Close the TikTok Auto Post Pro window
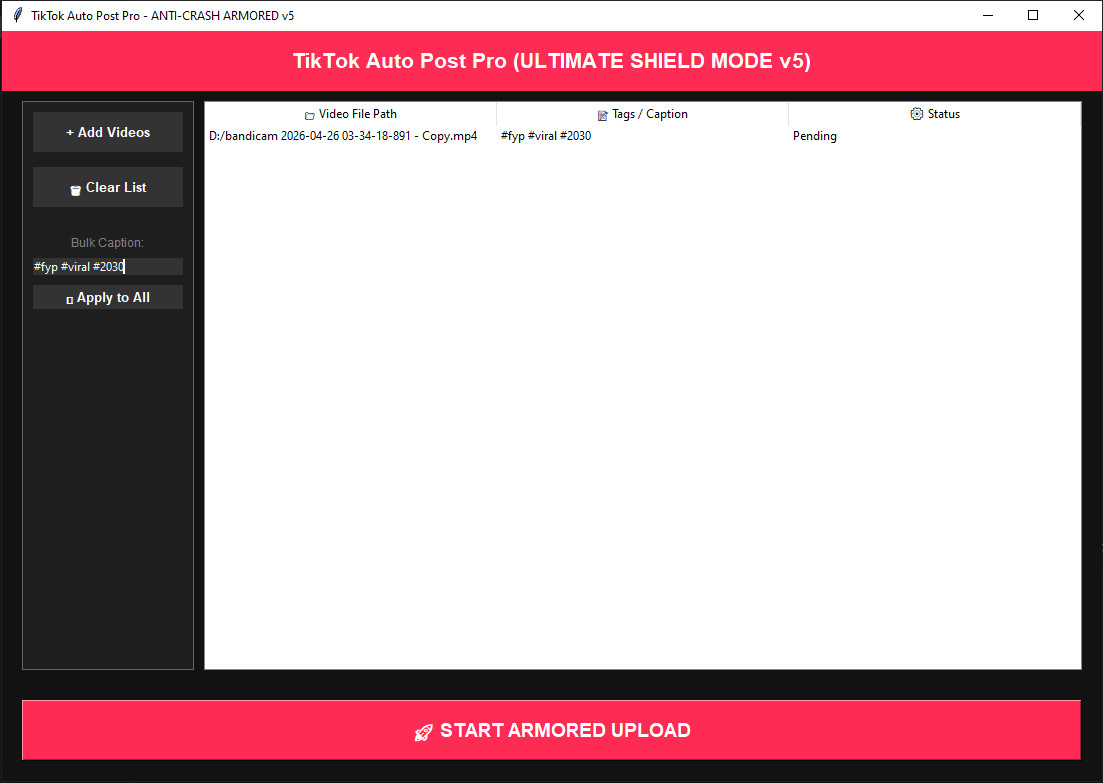The width and height of the screenshot is (1103, 783). click(x=1078, y=15)
